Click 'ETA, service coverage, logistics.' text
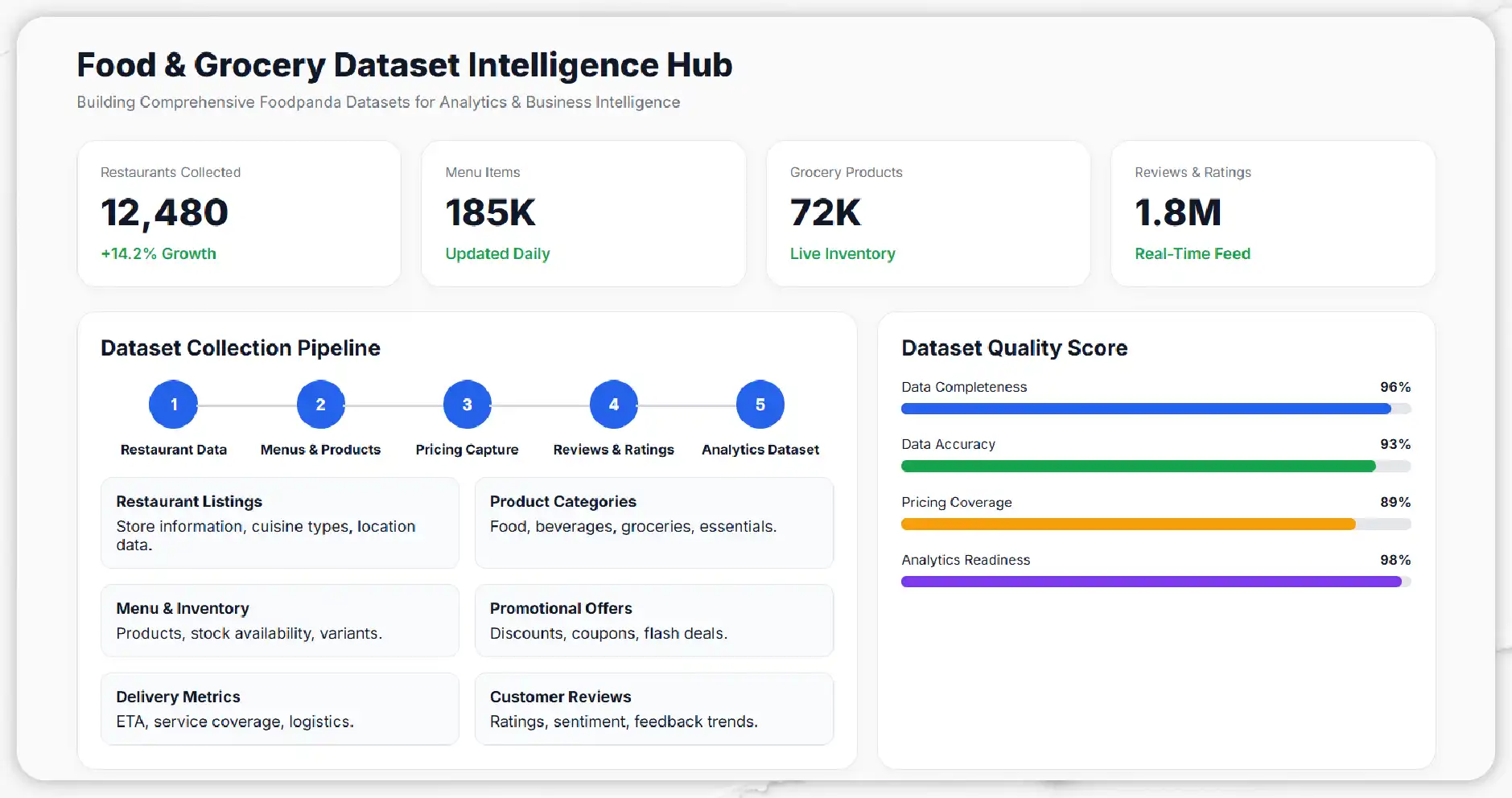Screen dimensions: 1512x798 pos(235,722)
